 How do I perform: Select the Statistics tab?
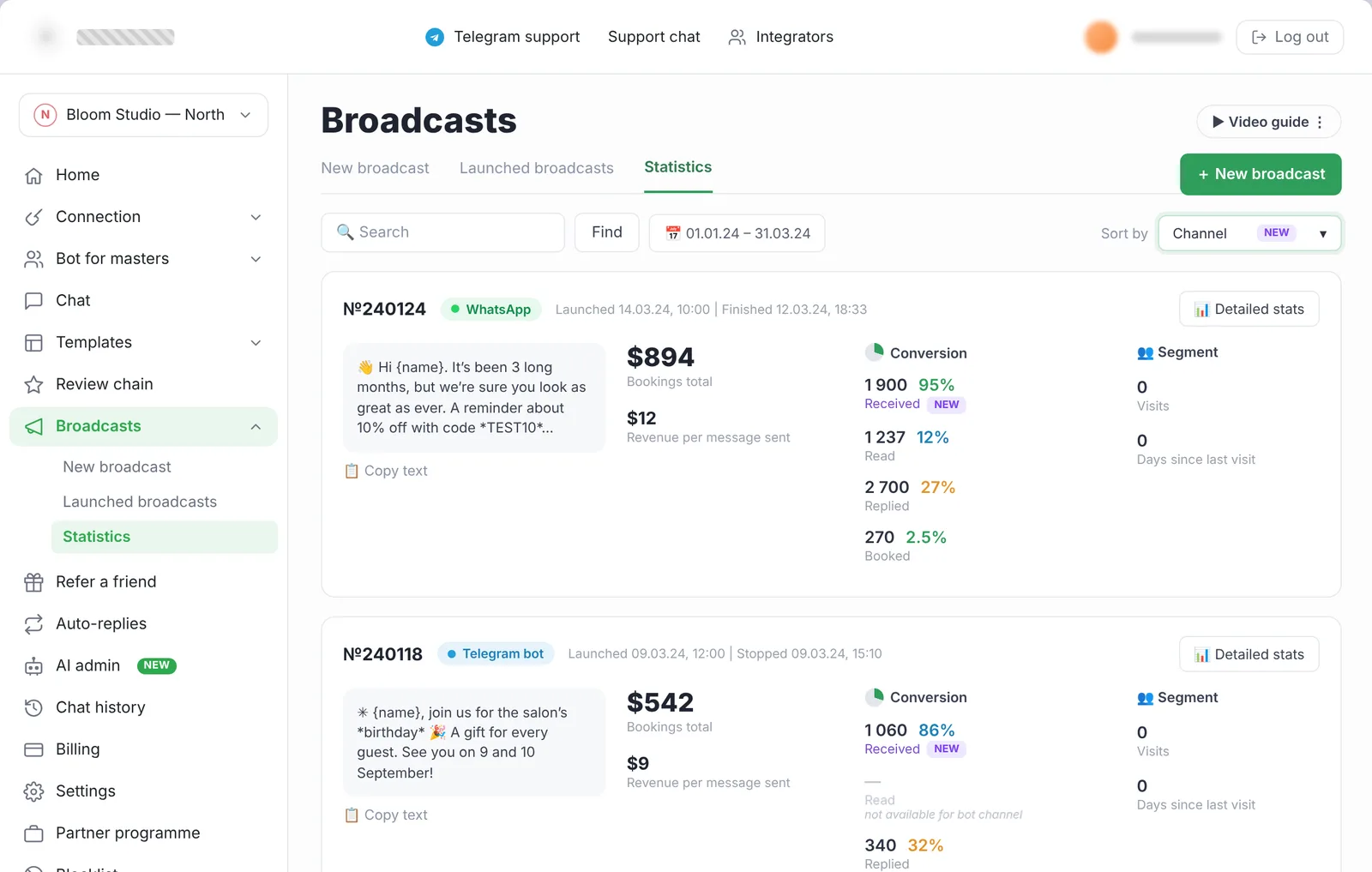click(678, 167)
